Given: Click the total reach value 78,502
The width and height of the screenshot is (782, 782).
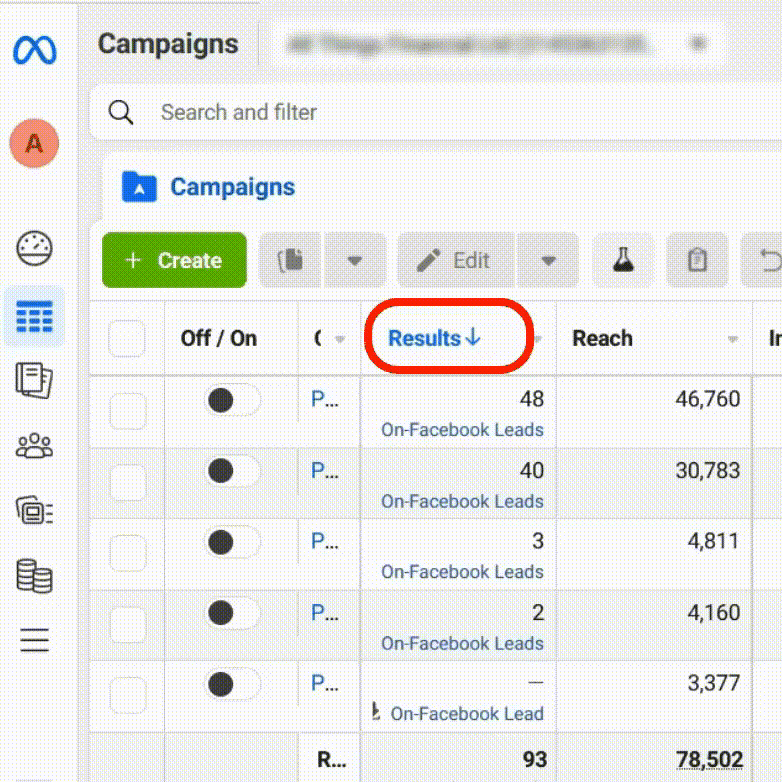Looking at the screenshot, I should (x=710, y=760).
